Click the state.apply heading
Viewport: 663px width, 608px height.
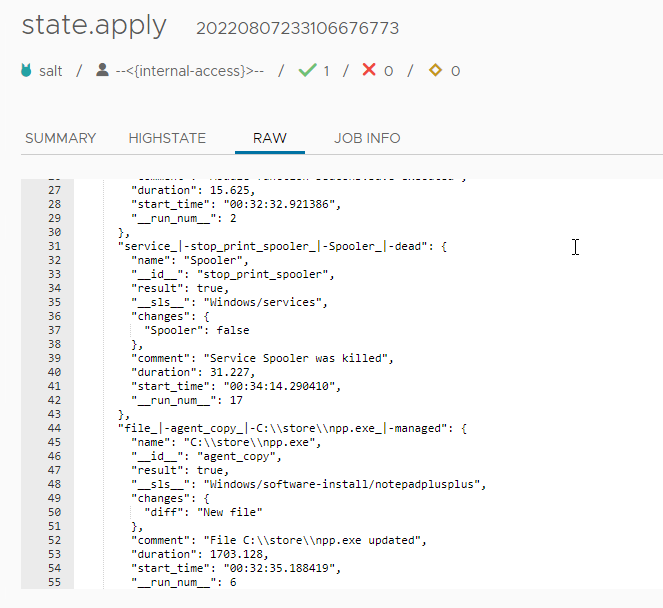click(94, 25)
